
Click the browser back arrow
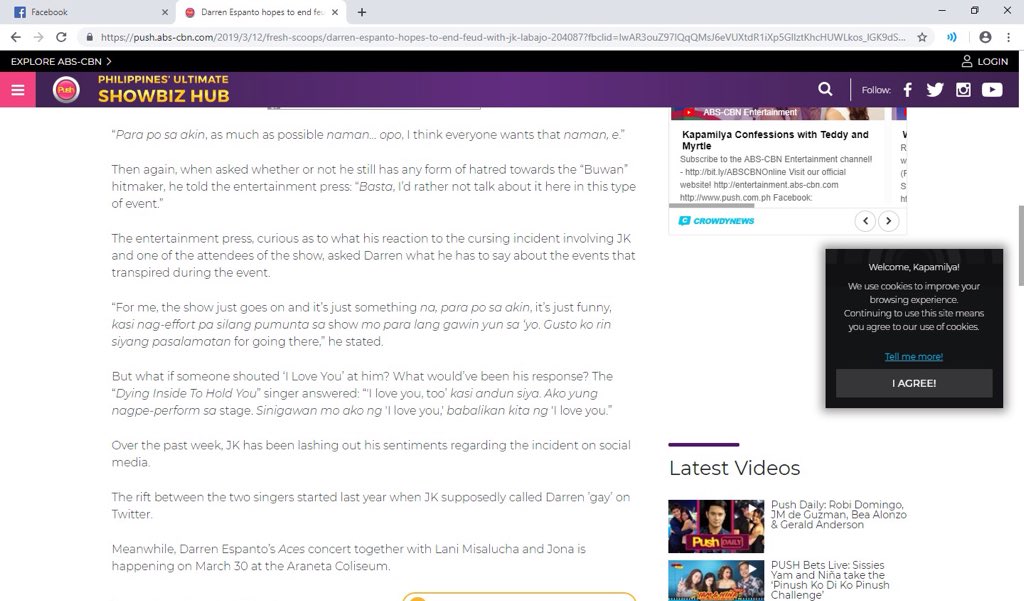16,37
